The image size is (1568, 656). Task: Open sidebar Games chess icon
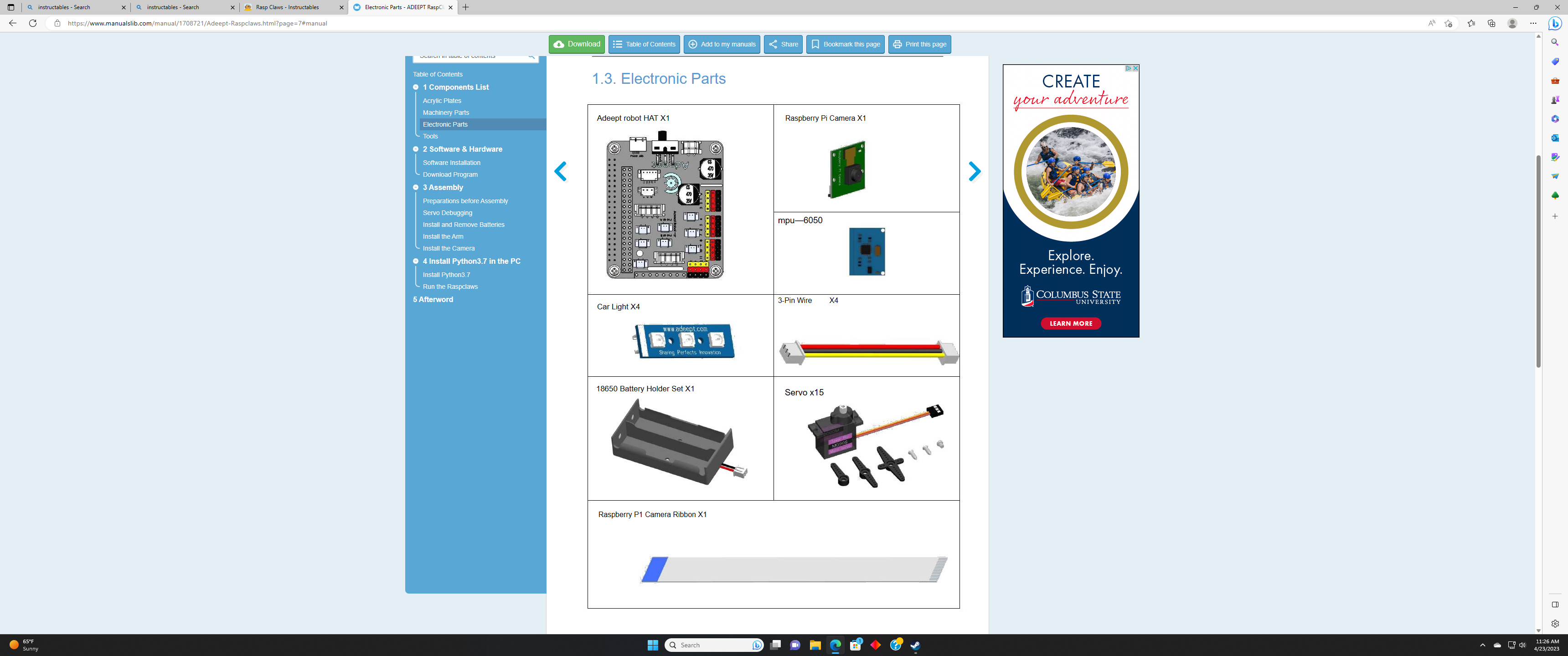pyautogui.click(x=1555, y=100)
